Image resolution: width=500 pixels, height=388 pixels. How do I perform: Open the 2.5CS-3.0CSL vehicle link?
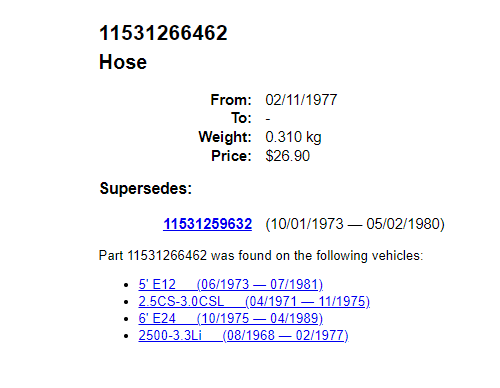[x=254, y=301]
